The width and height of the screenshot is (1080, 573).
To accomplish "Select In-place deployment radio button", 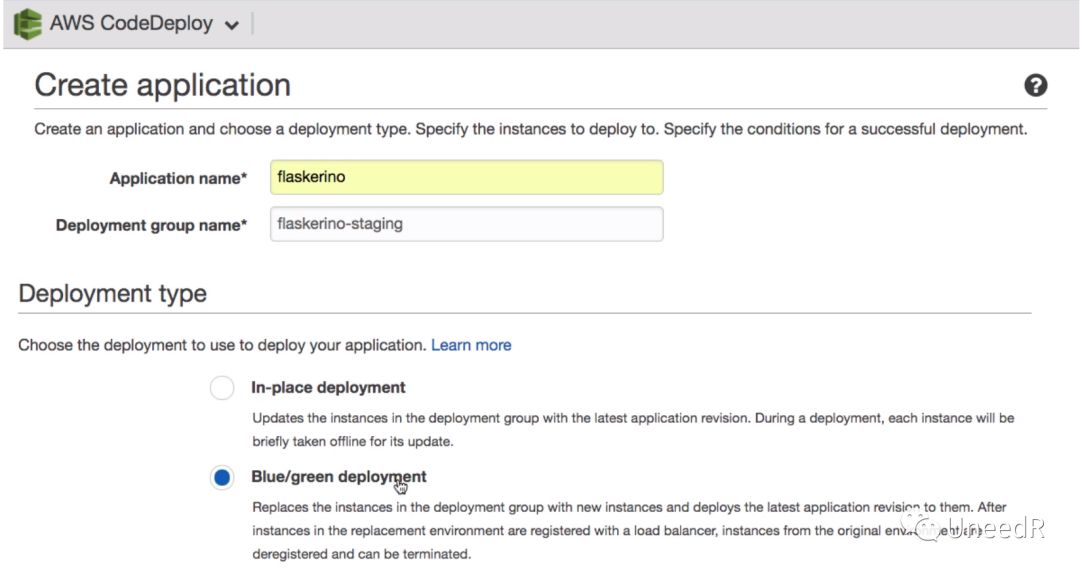I will click(222, 388).
